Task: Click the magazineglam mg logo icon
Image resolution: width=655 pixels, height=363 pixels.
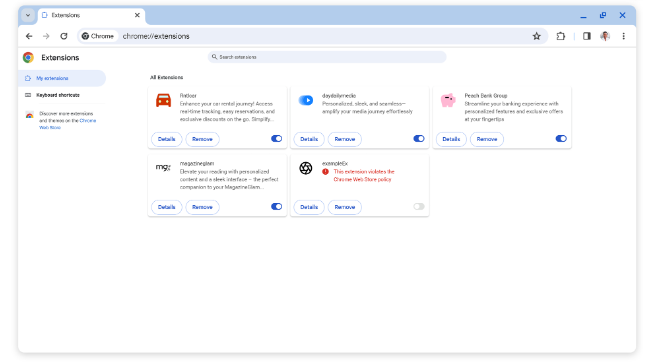Action: tap(163, 167)
